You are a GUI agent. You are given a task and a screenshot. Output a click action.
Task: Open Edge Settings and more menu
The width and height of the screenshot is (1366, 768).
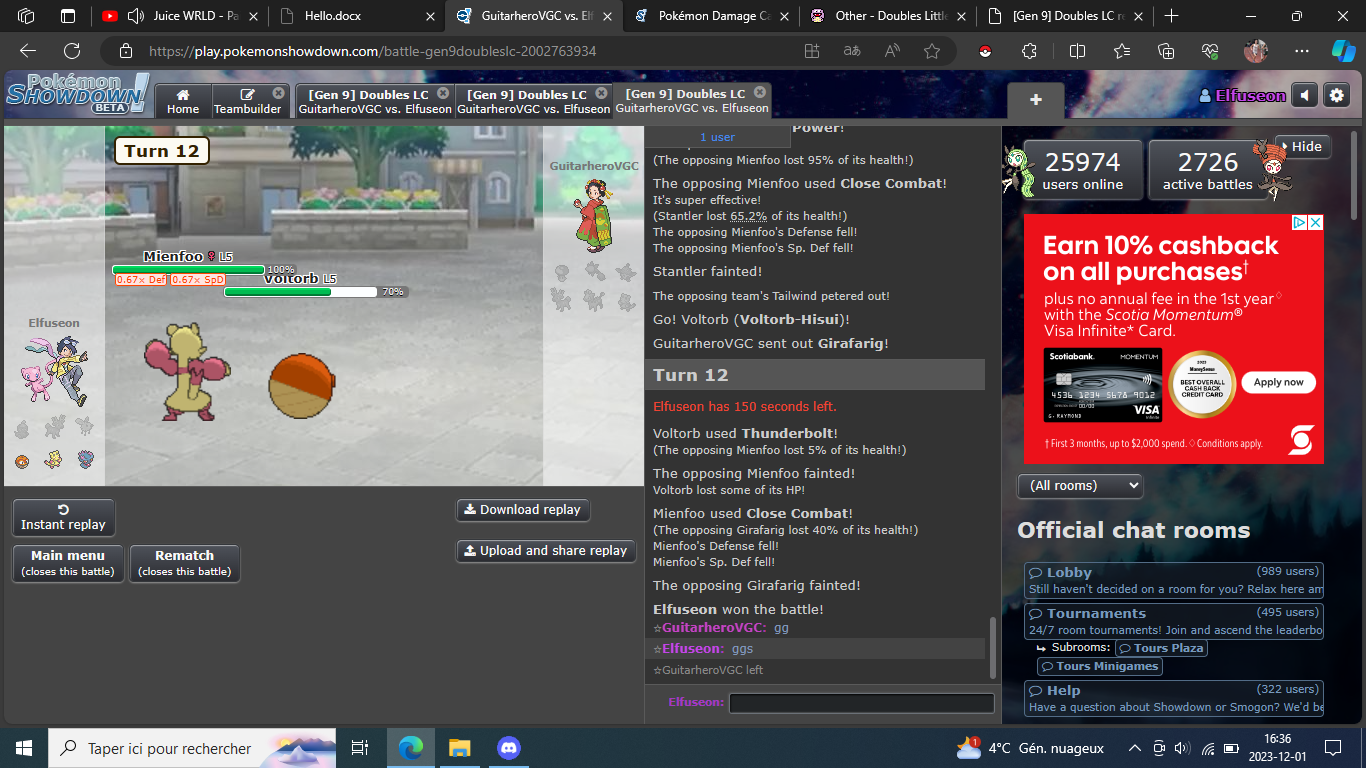[1301, 51]
